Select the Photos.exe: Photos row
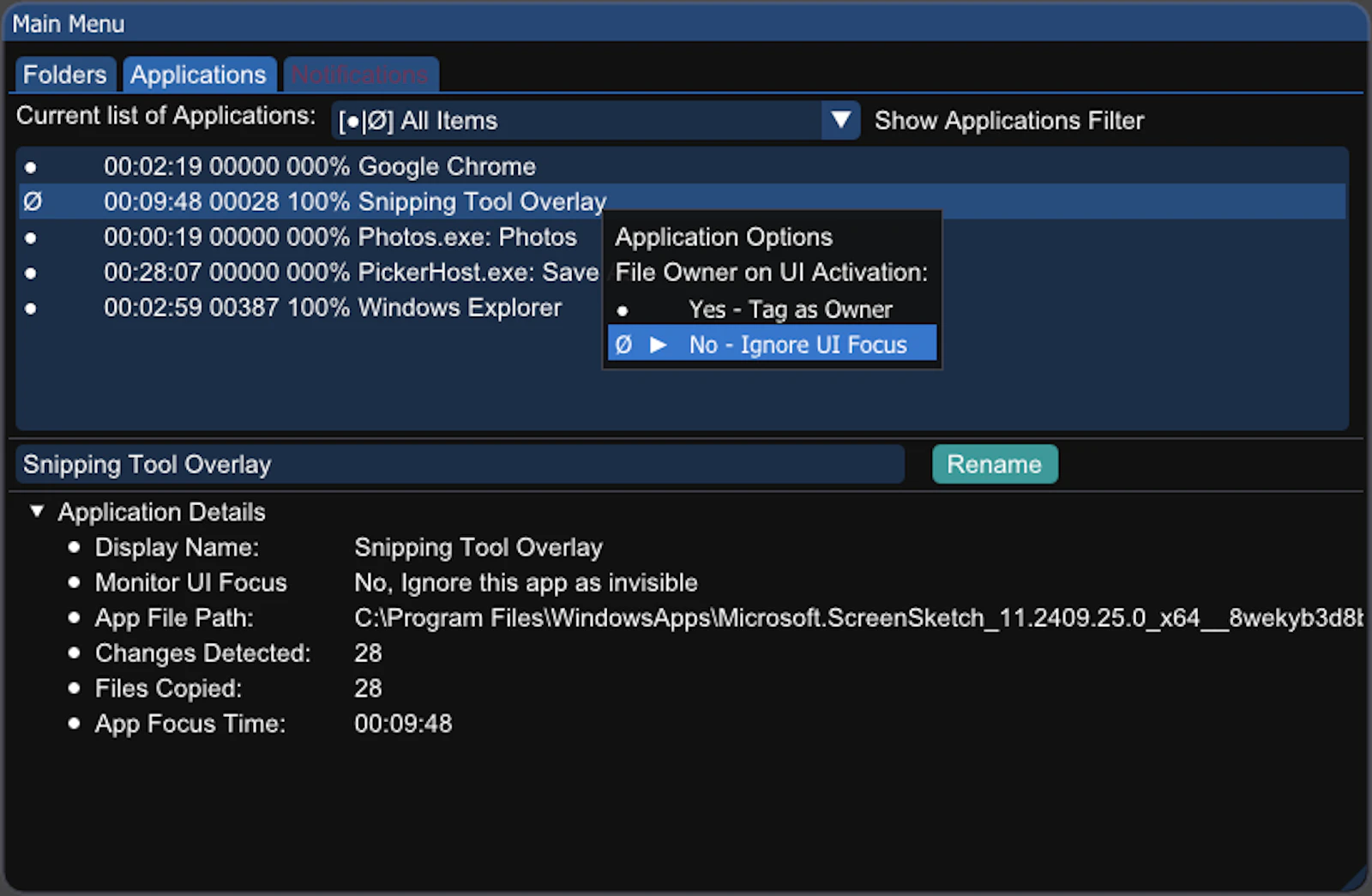Viewport: 1372px width, 896px height. 309,237
